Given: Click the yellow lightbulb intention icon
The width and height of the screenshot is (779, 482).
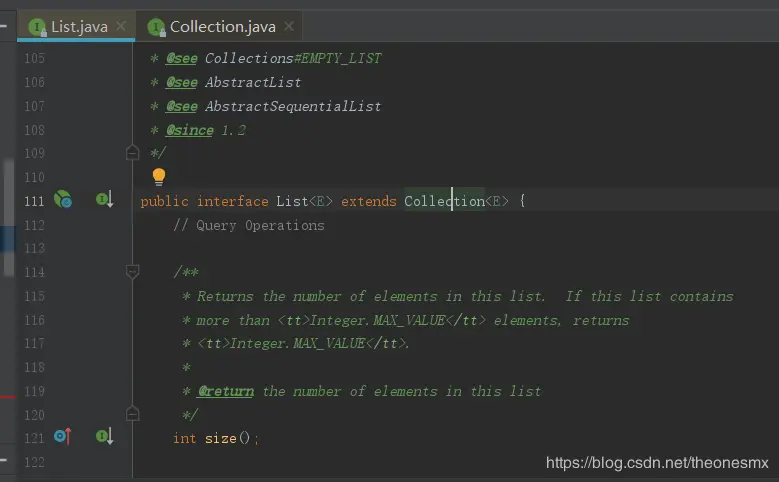Looking at the screenshot, I should point(159,176).
